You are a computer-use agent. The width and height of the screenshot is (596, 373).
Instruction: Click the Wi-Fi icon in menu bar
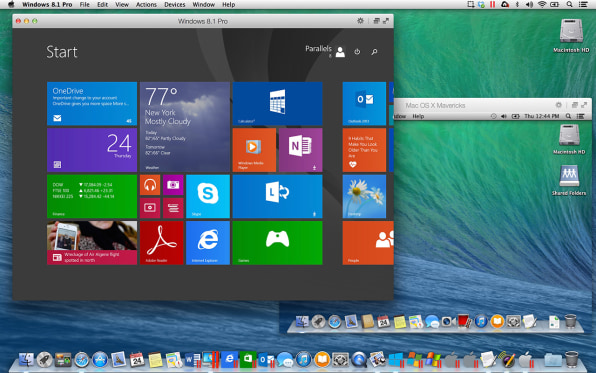(x=542, y=5)
